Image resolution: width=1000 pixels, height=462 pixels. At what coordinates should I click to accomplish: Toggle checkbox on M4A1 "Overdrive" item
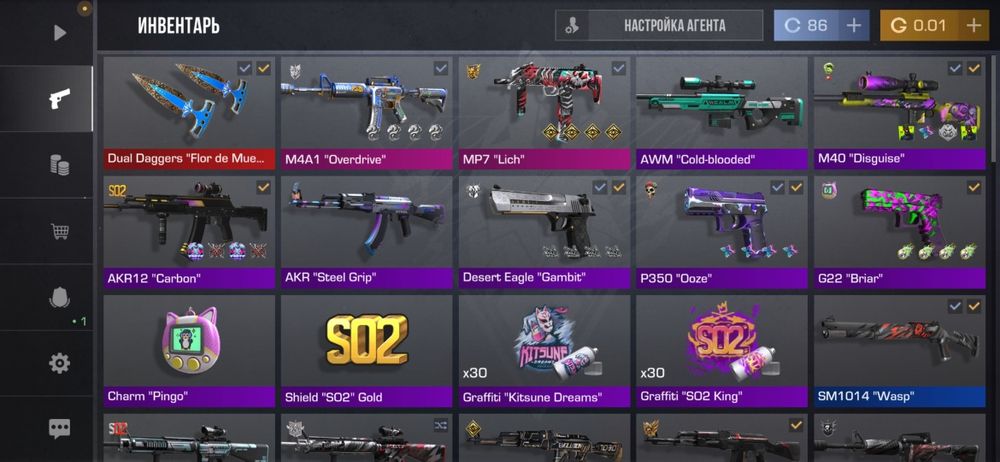(441, 68)
